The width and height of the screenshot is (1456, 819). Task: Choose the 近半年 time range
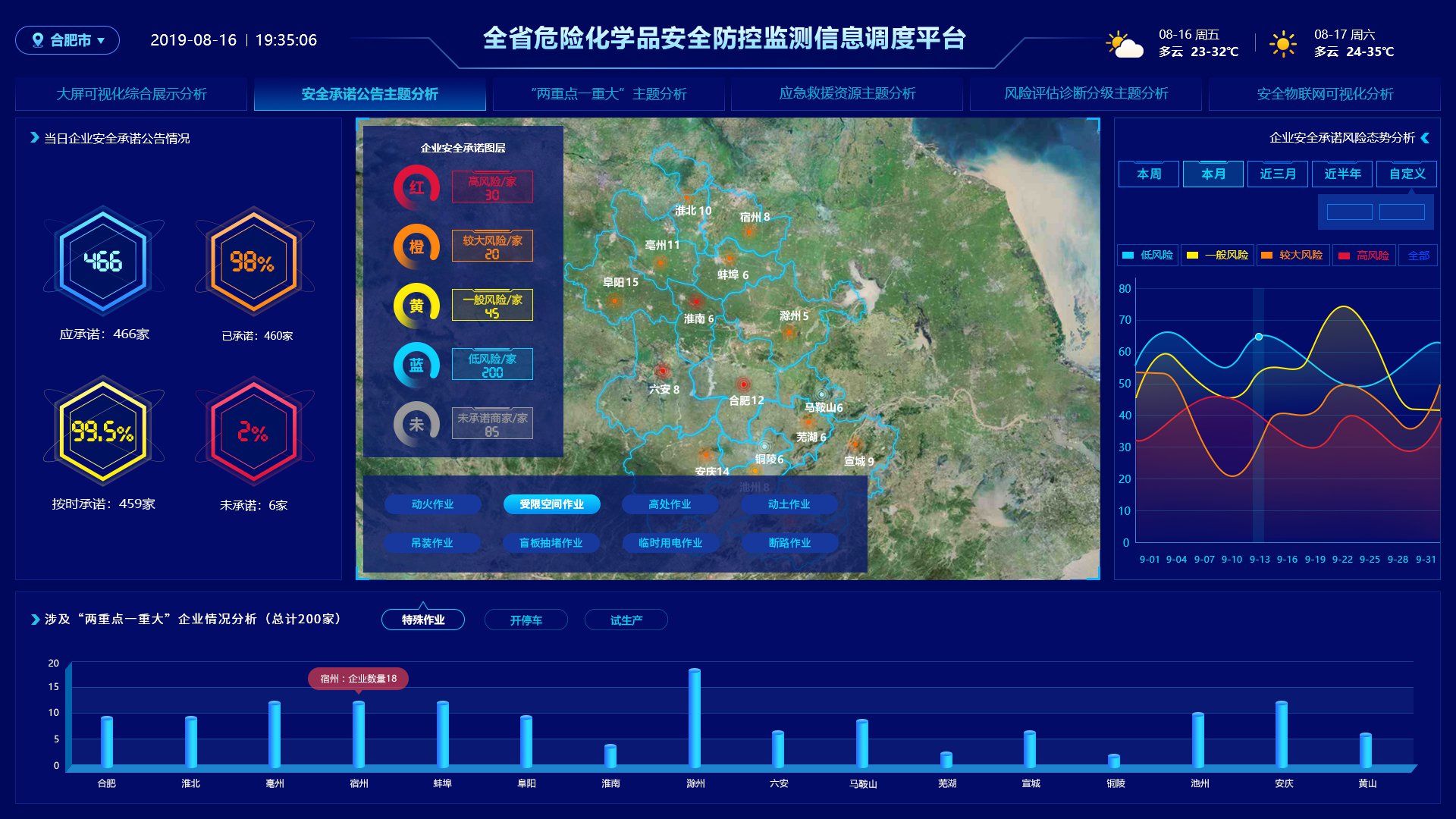coord(1342,174)
